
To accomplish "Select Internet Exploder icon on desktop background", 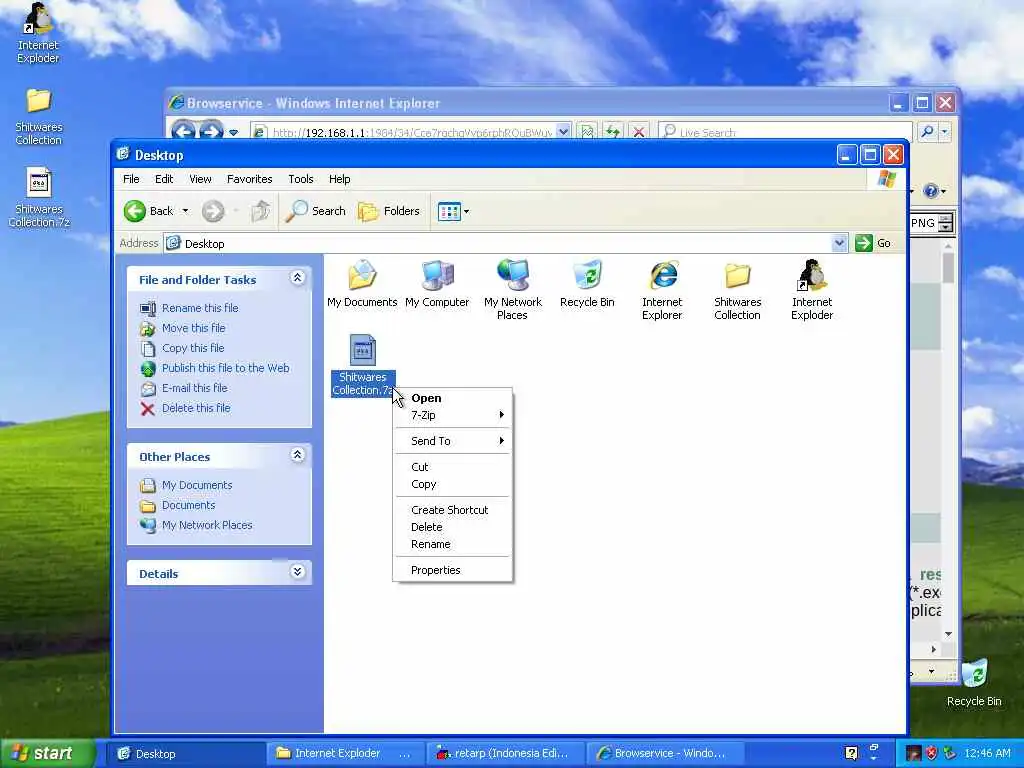I will (x=38, y=33).
